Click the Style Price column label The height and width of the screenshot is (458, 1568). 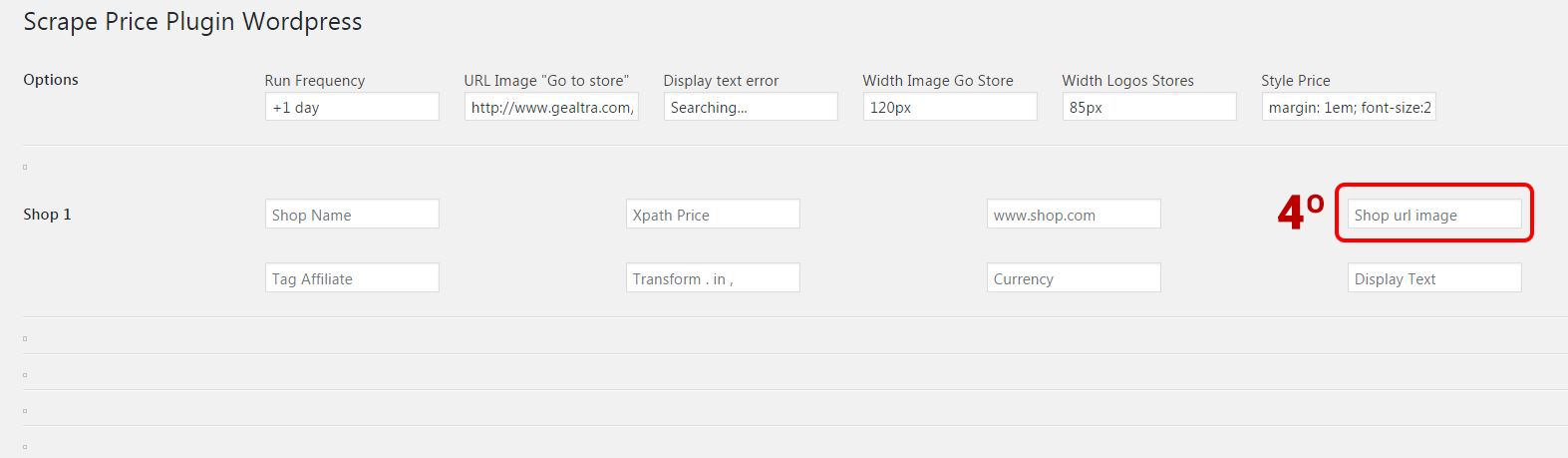pyautogui.click(x=1295, y=81)
